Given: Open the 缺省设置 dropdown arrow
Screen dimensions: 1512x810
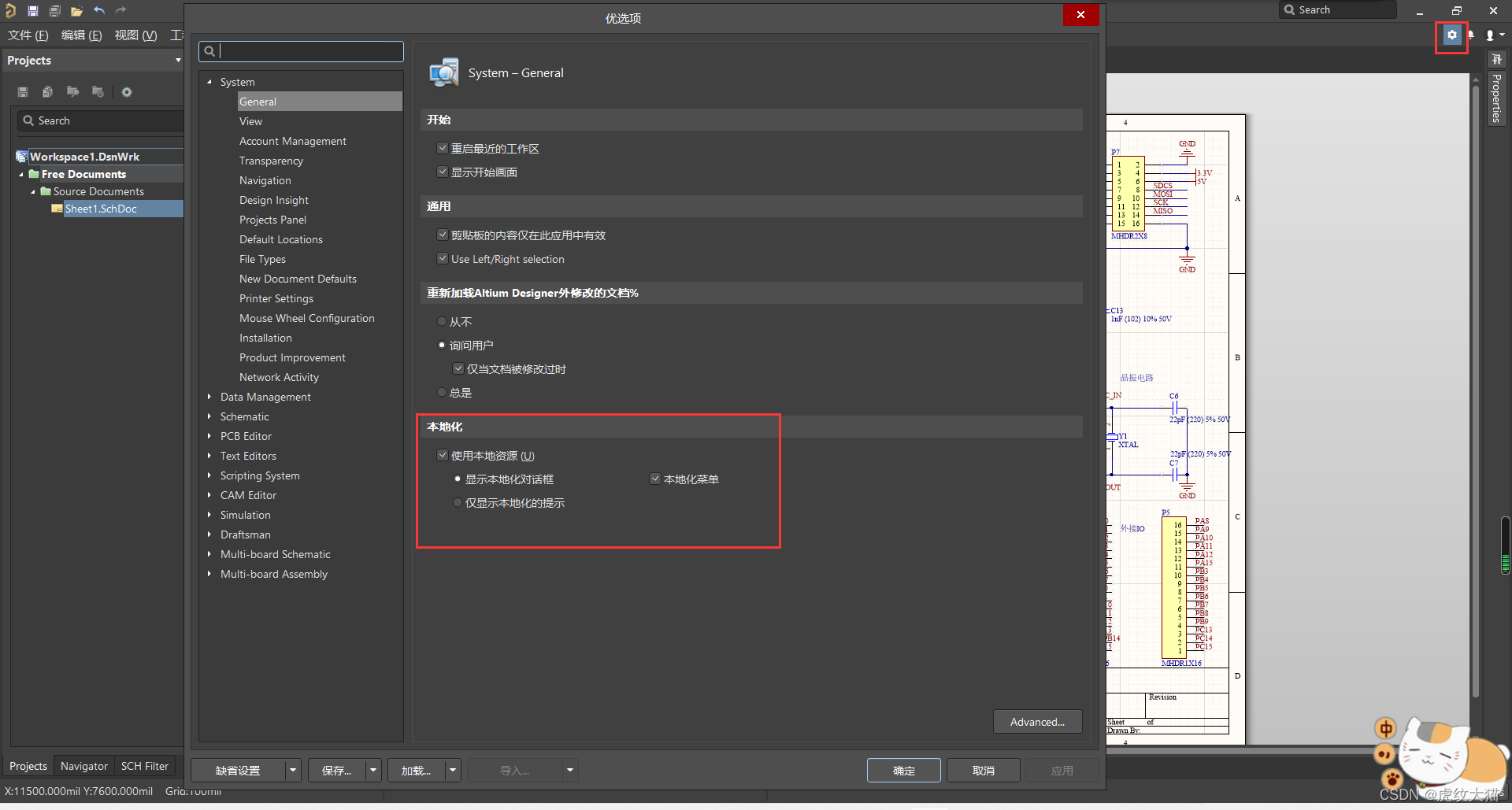Looking at the screenshot, I should pyautogui.click(x=293, y=771).
